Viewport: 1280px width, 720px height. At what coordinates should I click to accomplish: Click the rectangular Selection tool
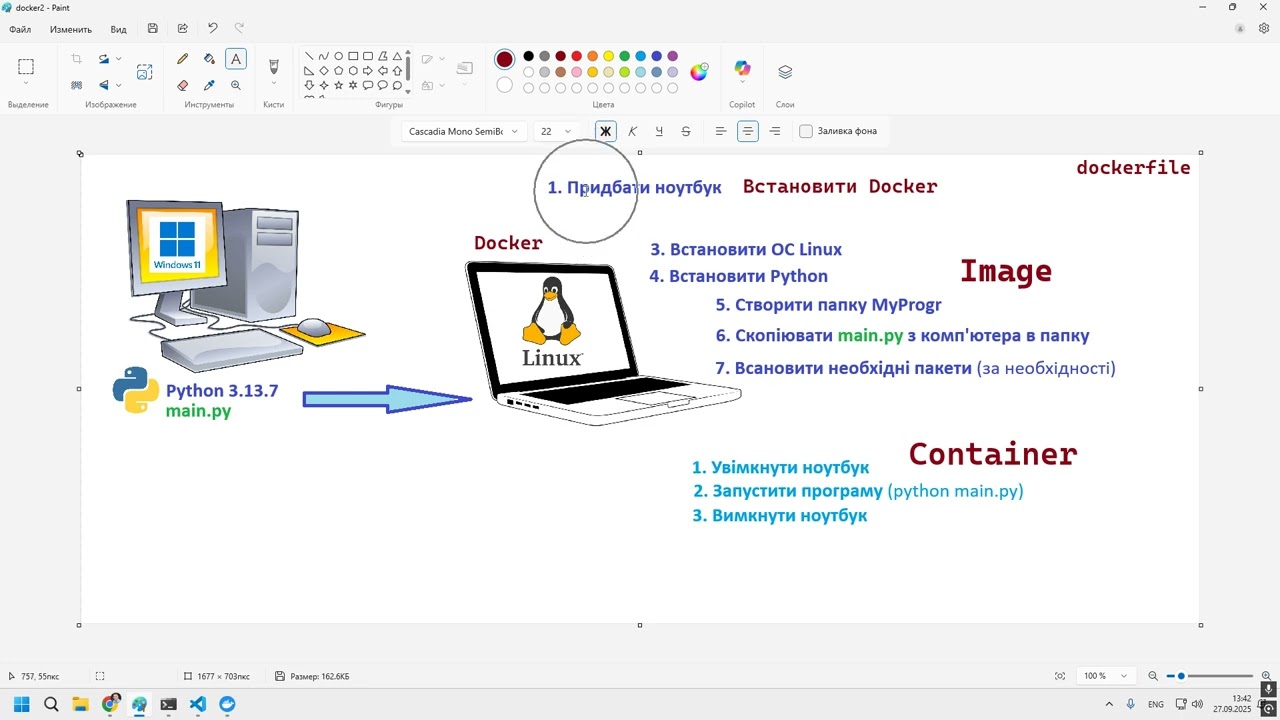click(26, 67)
